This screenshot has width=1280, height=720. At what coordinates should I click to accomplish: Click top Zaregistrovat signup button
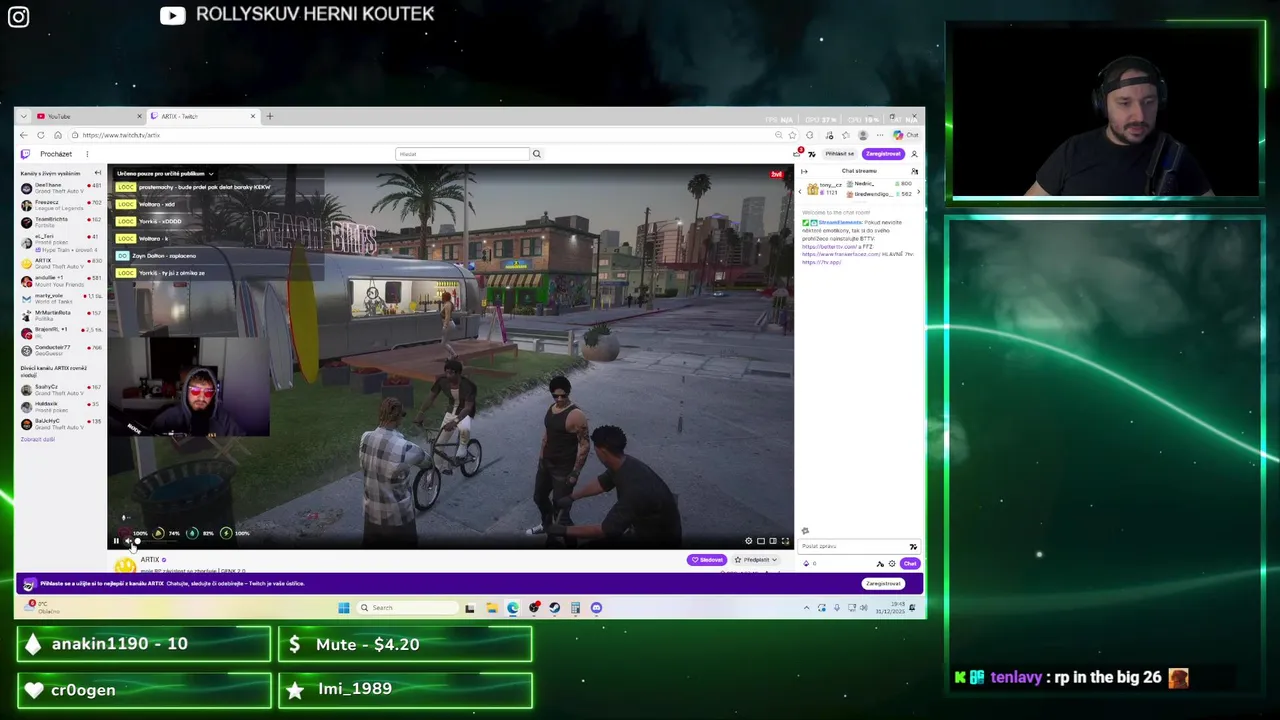click(x=883, y=154)
